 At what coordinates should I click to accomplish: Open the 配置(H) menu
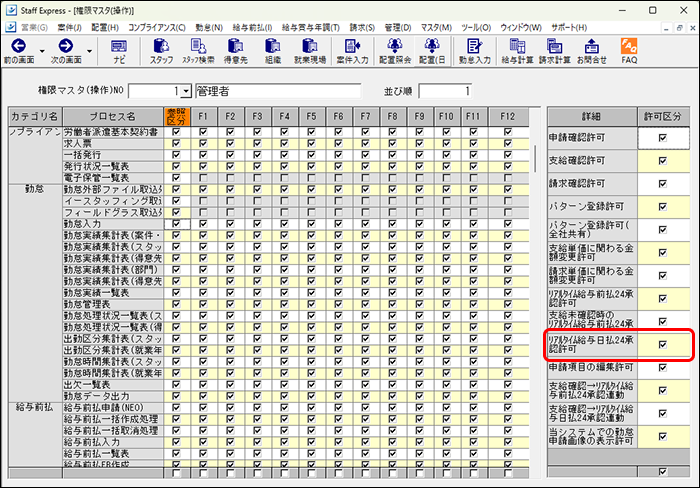(105, 28)
